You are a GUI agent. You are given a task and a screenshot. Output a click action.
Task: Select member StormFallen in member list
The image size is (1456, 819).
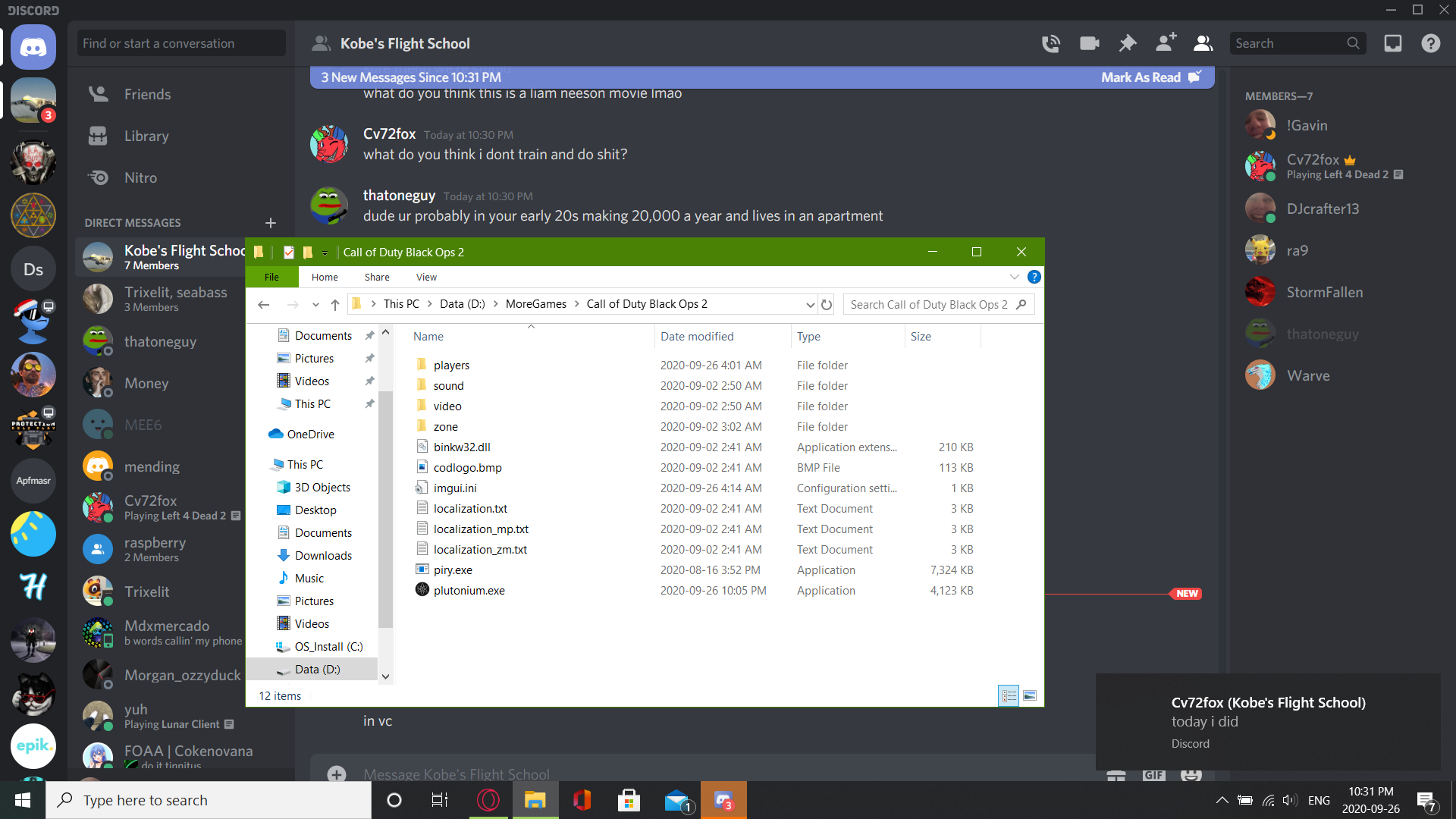[1324, 292]
